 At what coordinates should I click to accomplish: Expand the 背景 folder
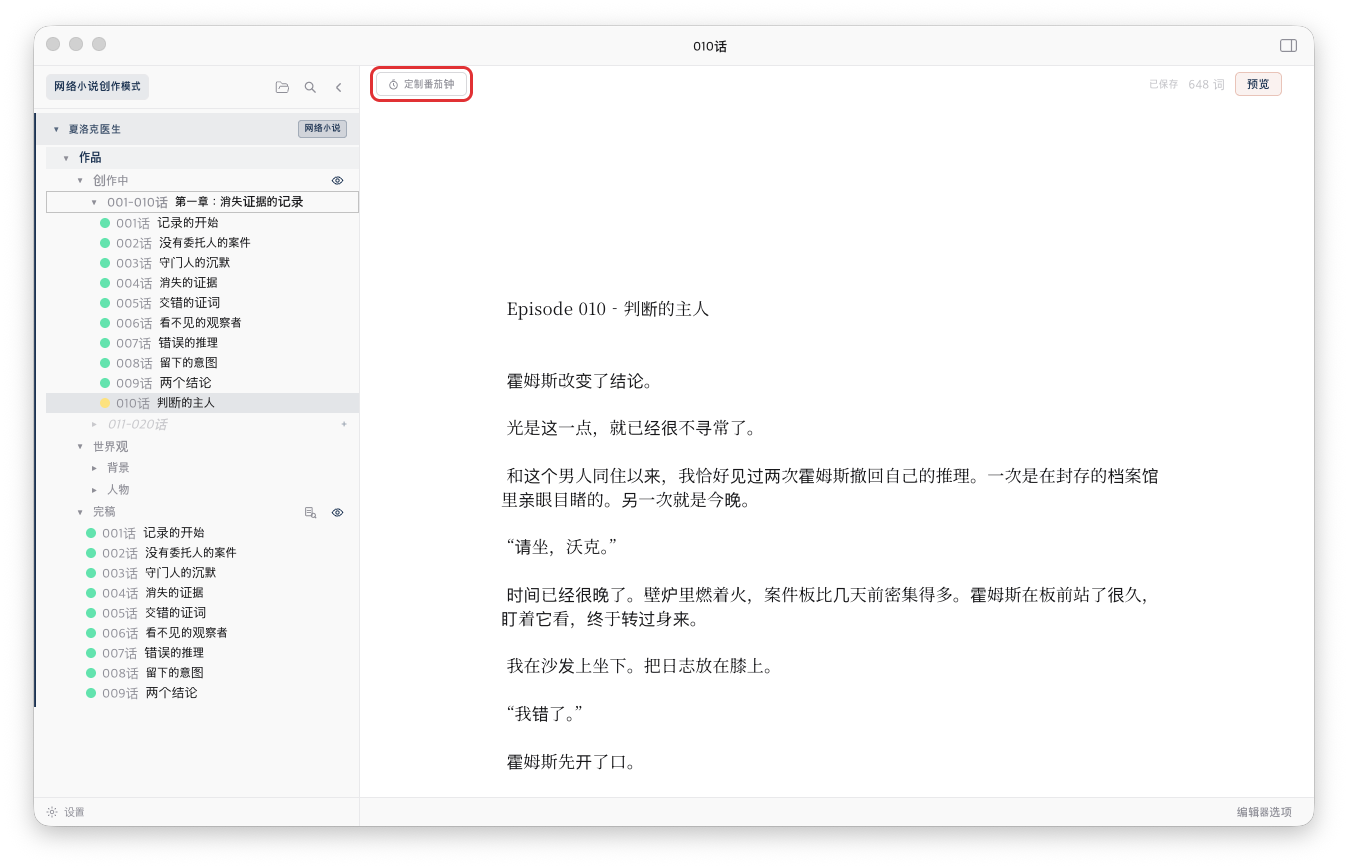tap(94, 468)
